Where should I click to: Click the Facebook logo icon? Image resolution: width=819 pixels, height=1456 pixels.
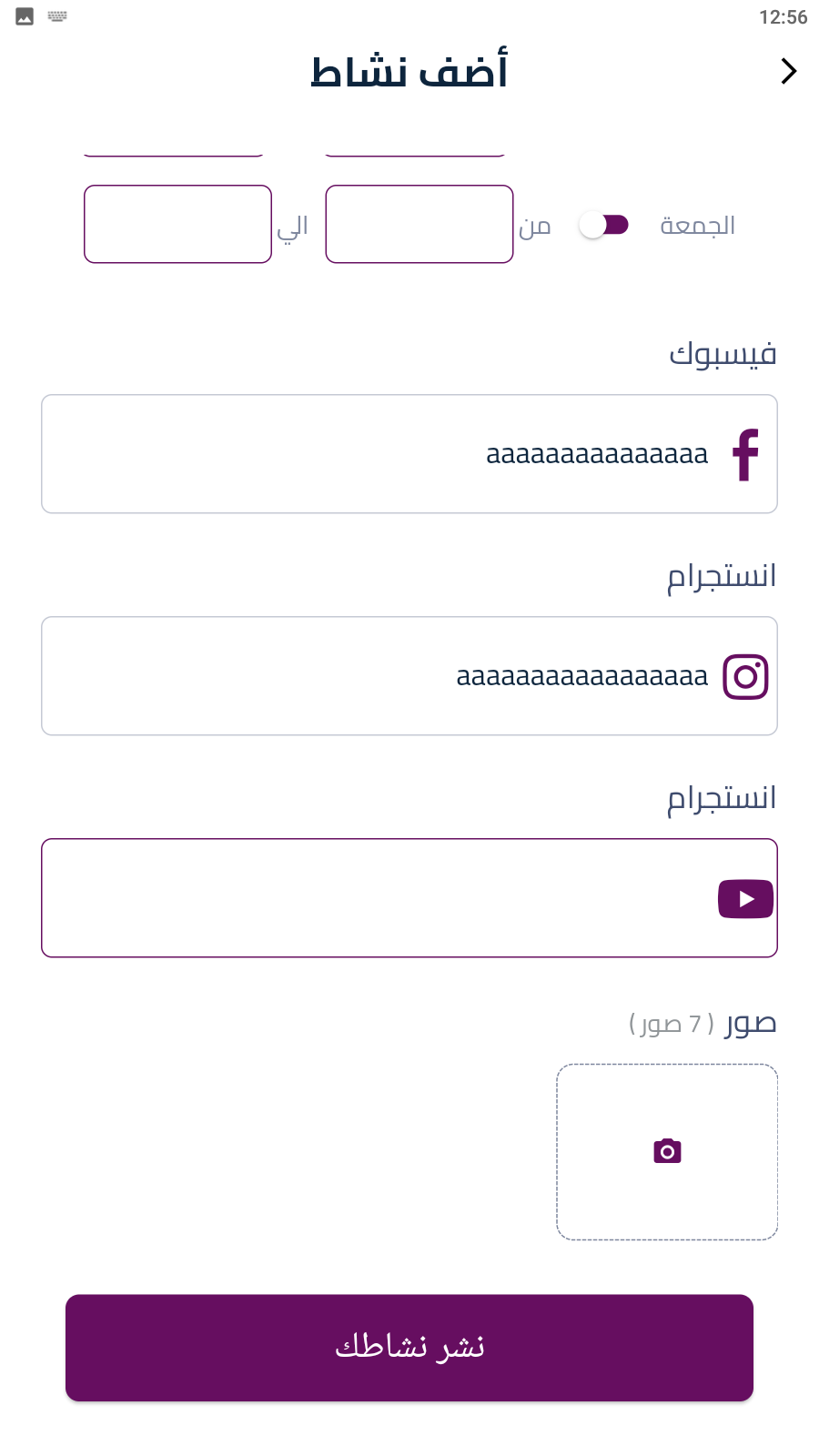click(745, 454)
